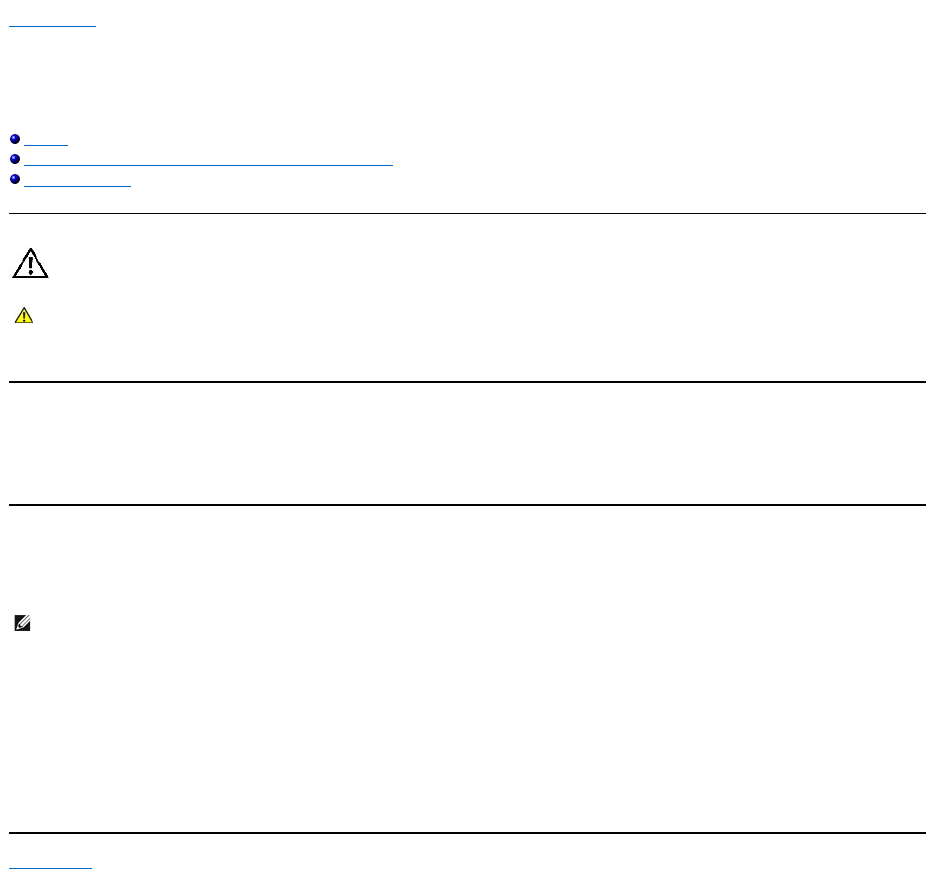Click the small yellow caution triangle icon

coord(24,316)
